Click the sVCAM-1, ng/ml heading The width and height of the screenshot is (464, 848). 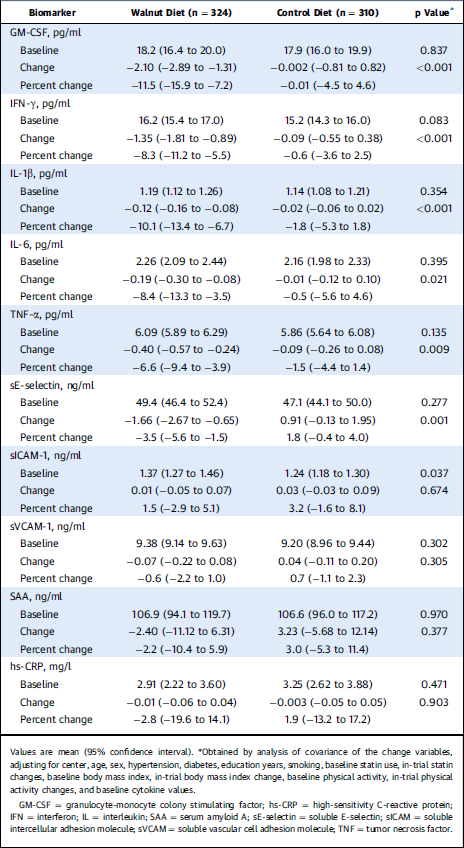tap(44, 526)
